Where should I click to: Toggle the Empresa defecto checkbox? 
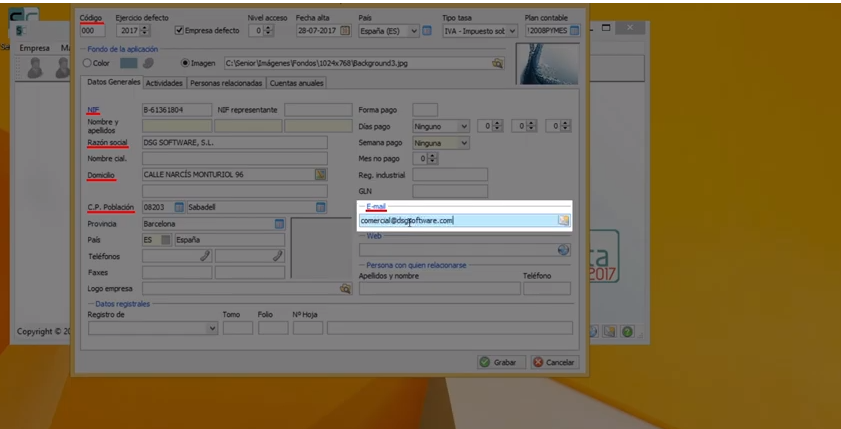(x=180, y=31)
